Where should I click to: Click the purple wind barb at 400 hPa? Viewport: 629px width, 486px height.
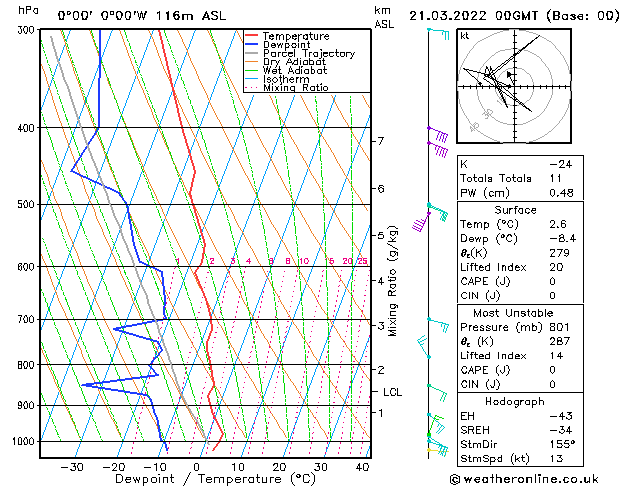438,134
